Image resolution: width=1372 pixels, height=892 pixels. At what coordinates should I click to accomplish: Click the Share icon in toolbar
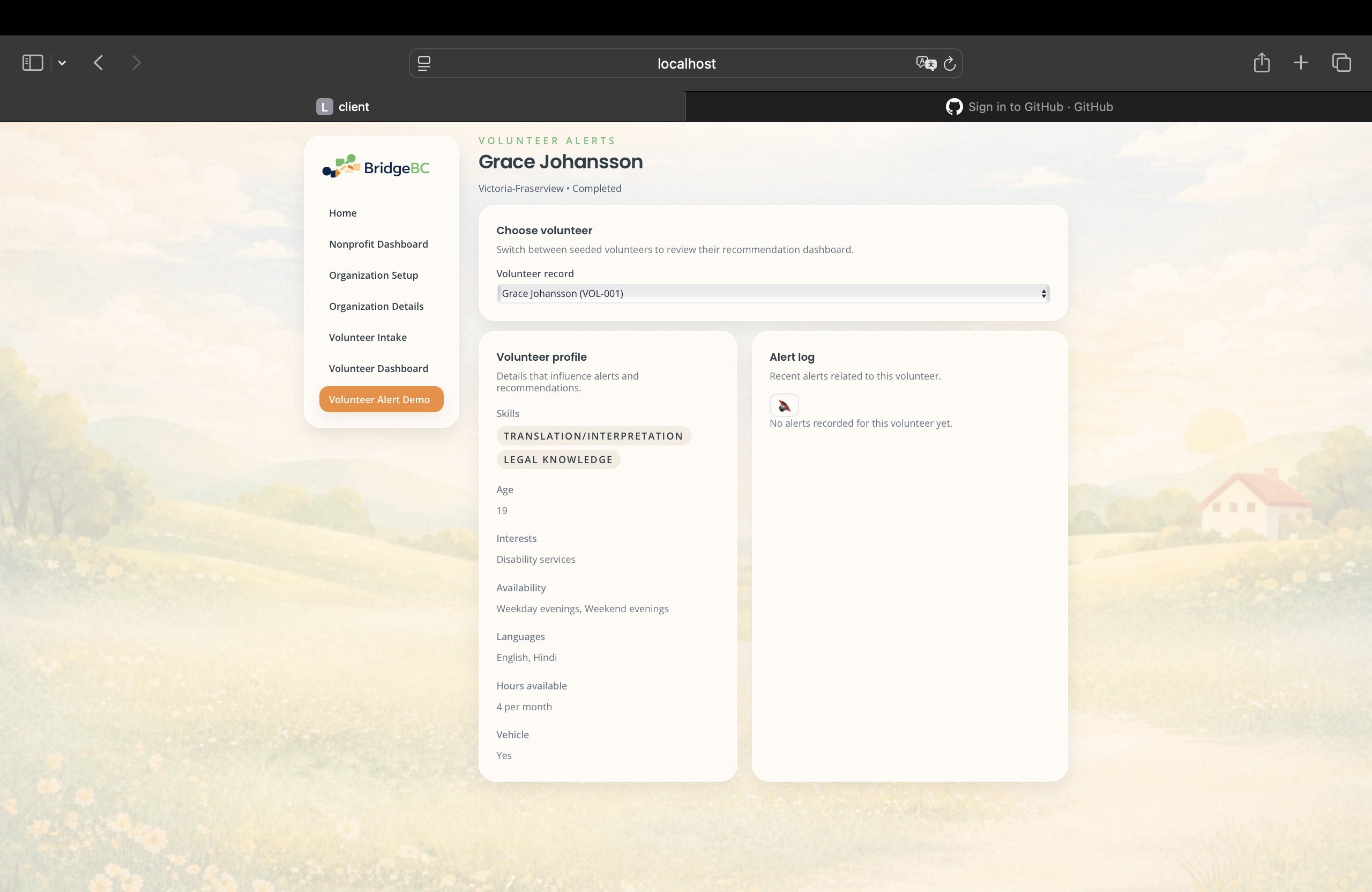(x=1261, y=63)
